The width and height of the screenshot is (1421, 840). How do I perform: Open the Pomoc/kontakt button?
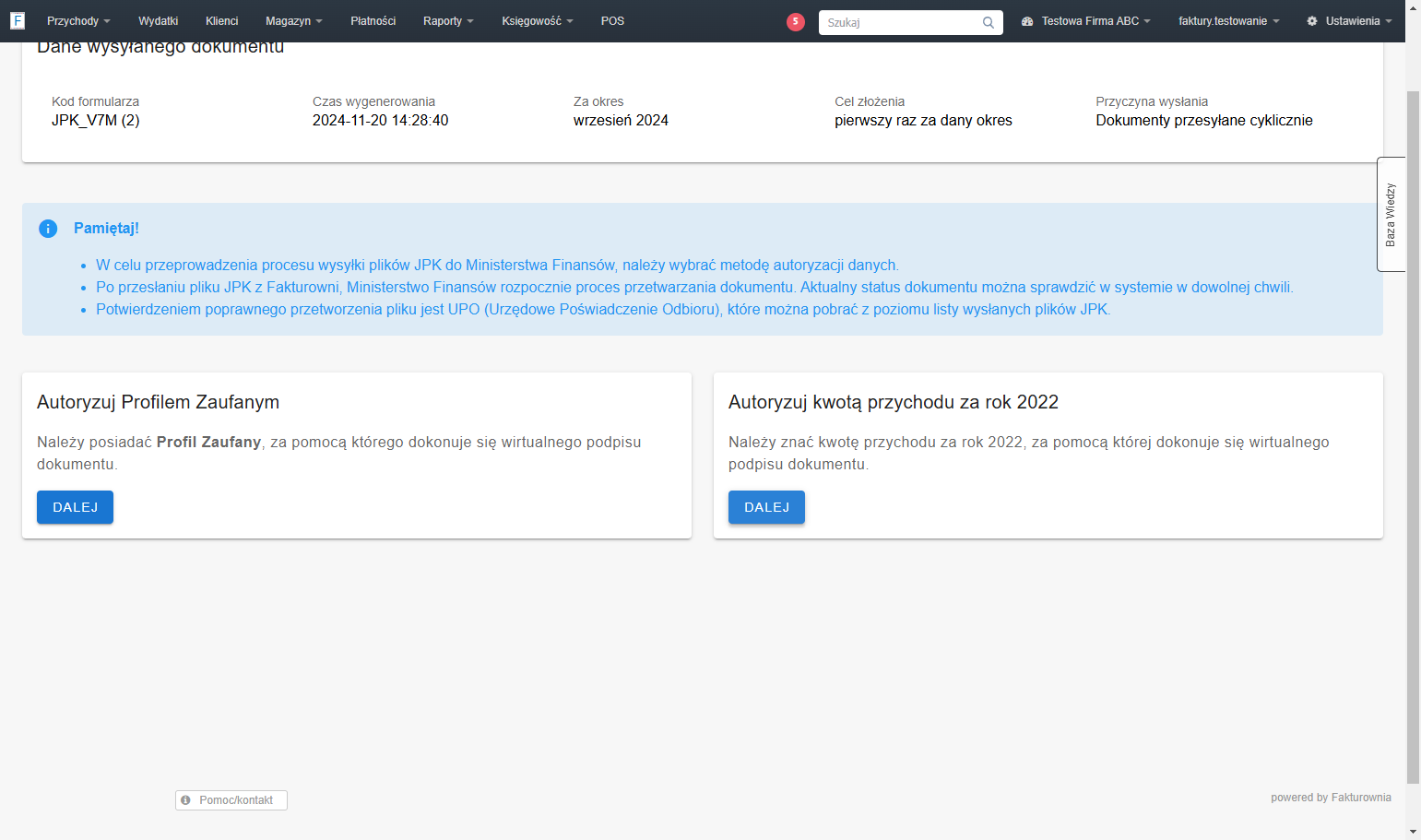pyautogui.click(x=231, y=800)
